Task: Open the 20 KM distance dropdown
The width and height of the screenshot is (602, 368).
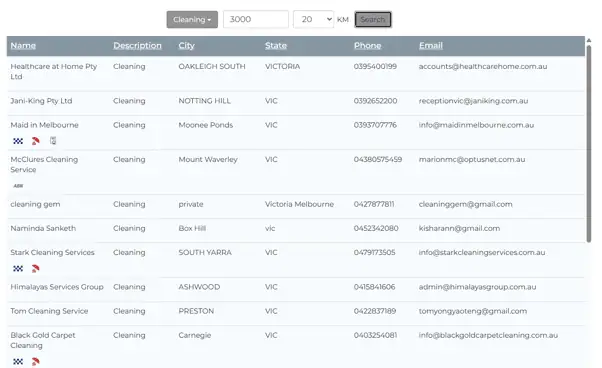Action: (x=313, y=19)
